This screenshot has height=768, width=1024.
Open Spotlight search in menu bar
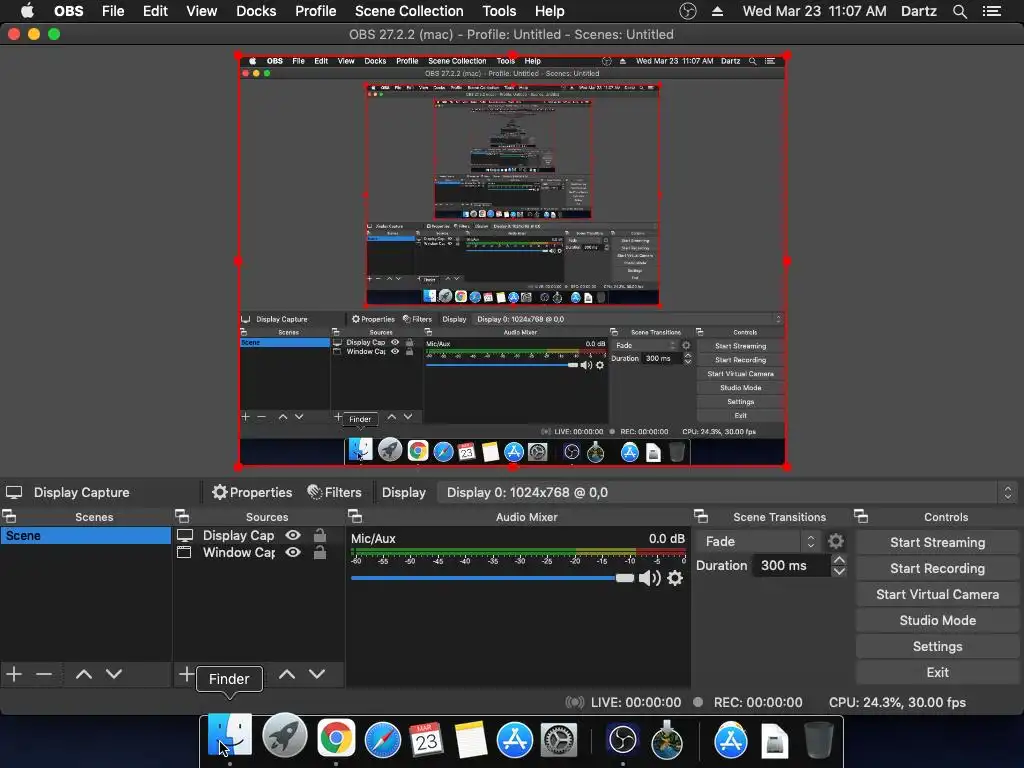(x=959, y=11)
